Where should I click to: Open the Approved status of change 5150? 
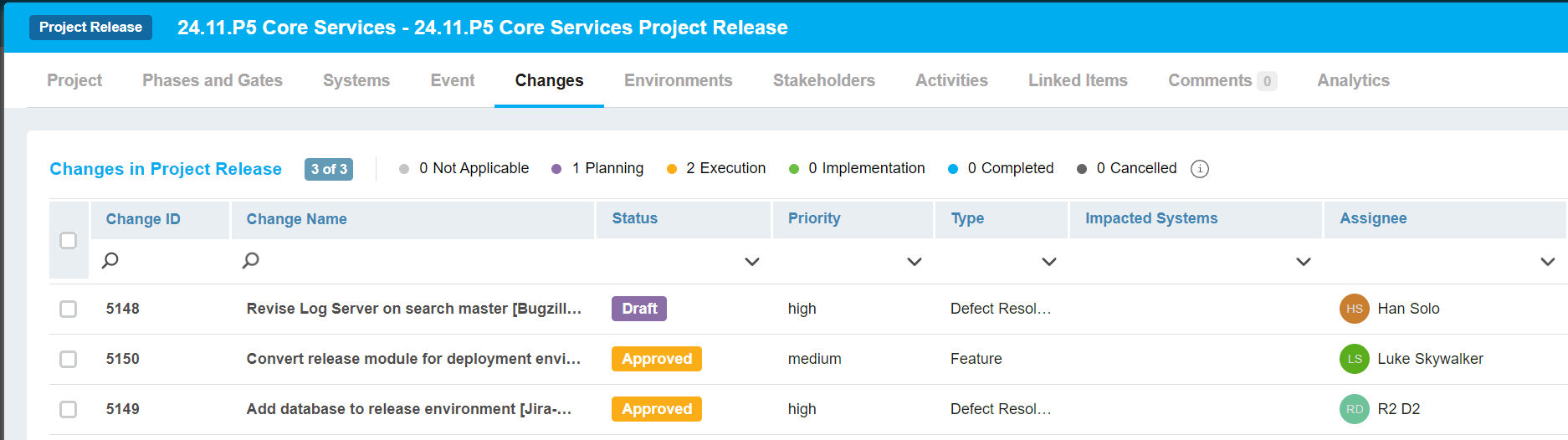click(x=656, y=359)
